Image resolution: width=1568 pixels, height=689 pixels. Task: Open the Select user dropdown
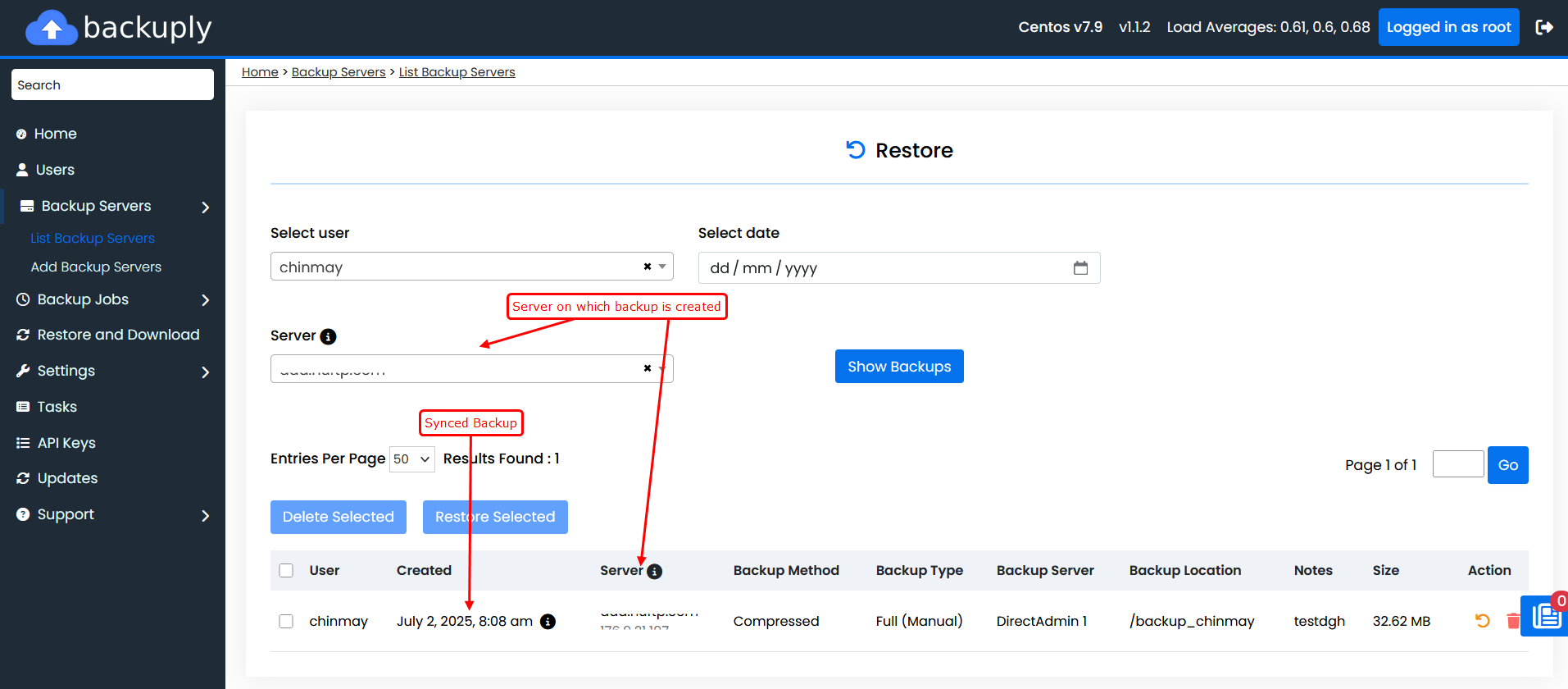(x=471, y=267)
